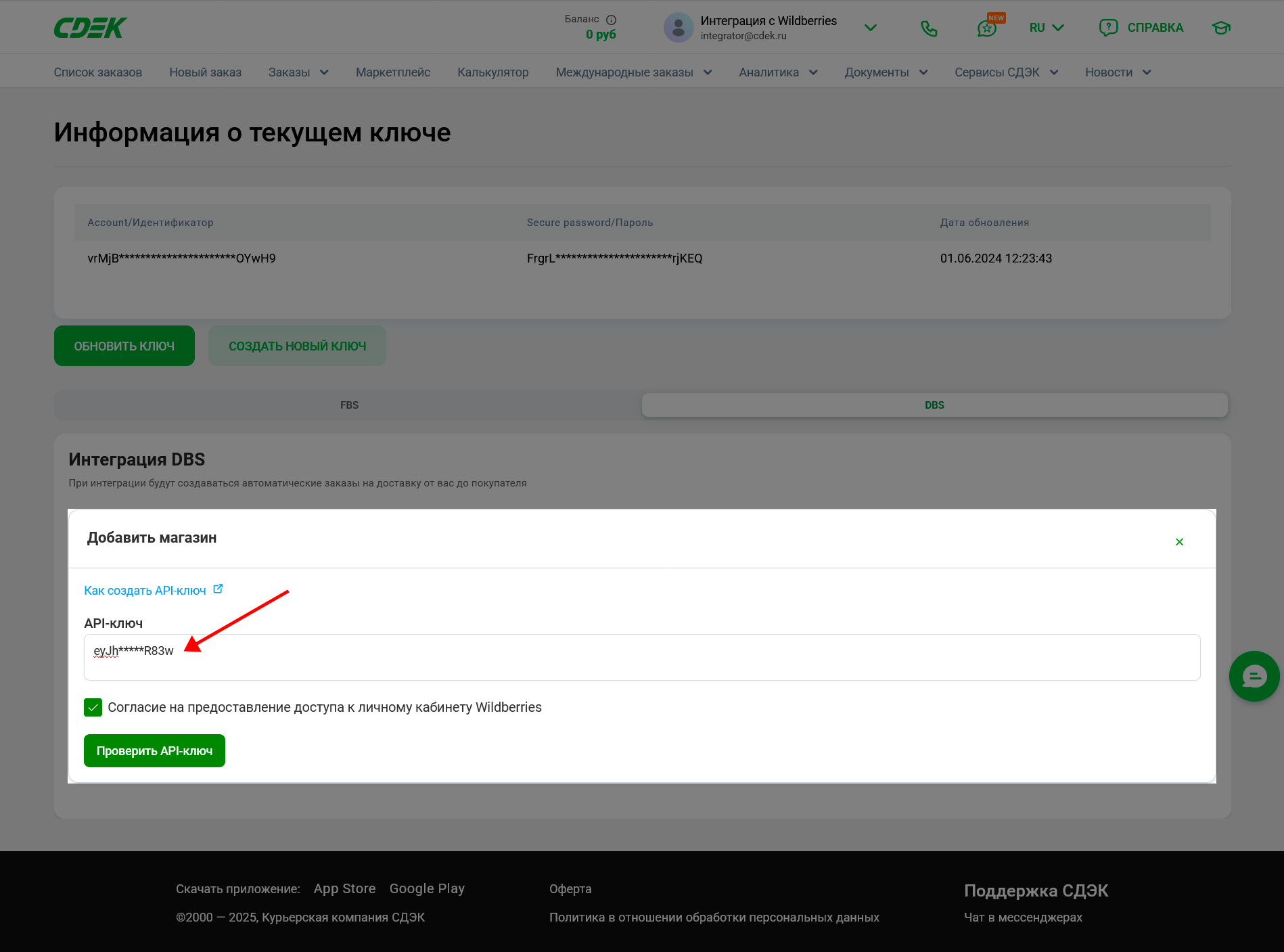The image size is (1284, 952).
Task: Go to Новый заказ
Action: click(205, 72)
